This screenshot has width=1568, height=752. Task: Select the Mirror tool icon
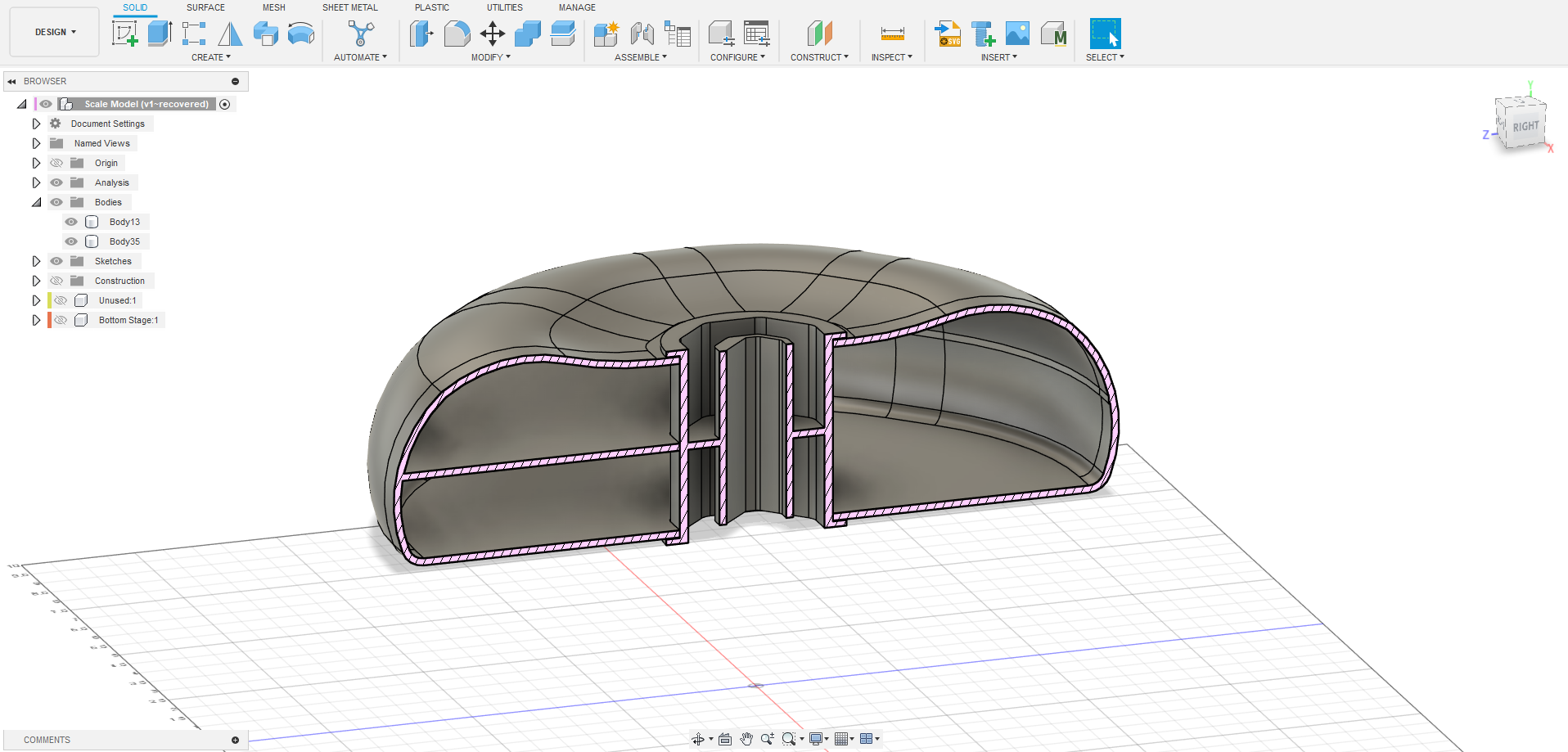point(230,34)
